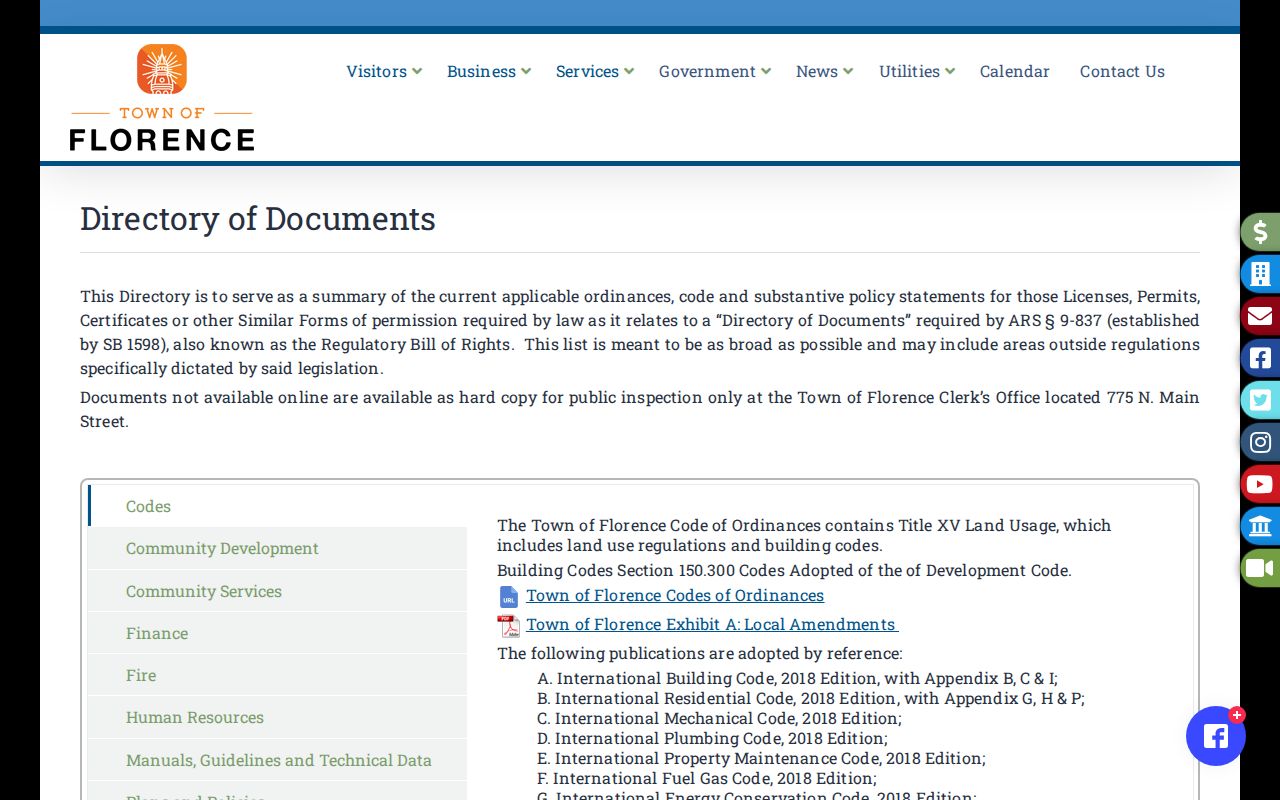Open the dollar sign payments side icon
The width and height of the screenshot is (1280, 800).
tap(1260, 232)
